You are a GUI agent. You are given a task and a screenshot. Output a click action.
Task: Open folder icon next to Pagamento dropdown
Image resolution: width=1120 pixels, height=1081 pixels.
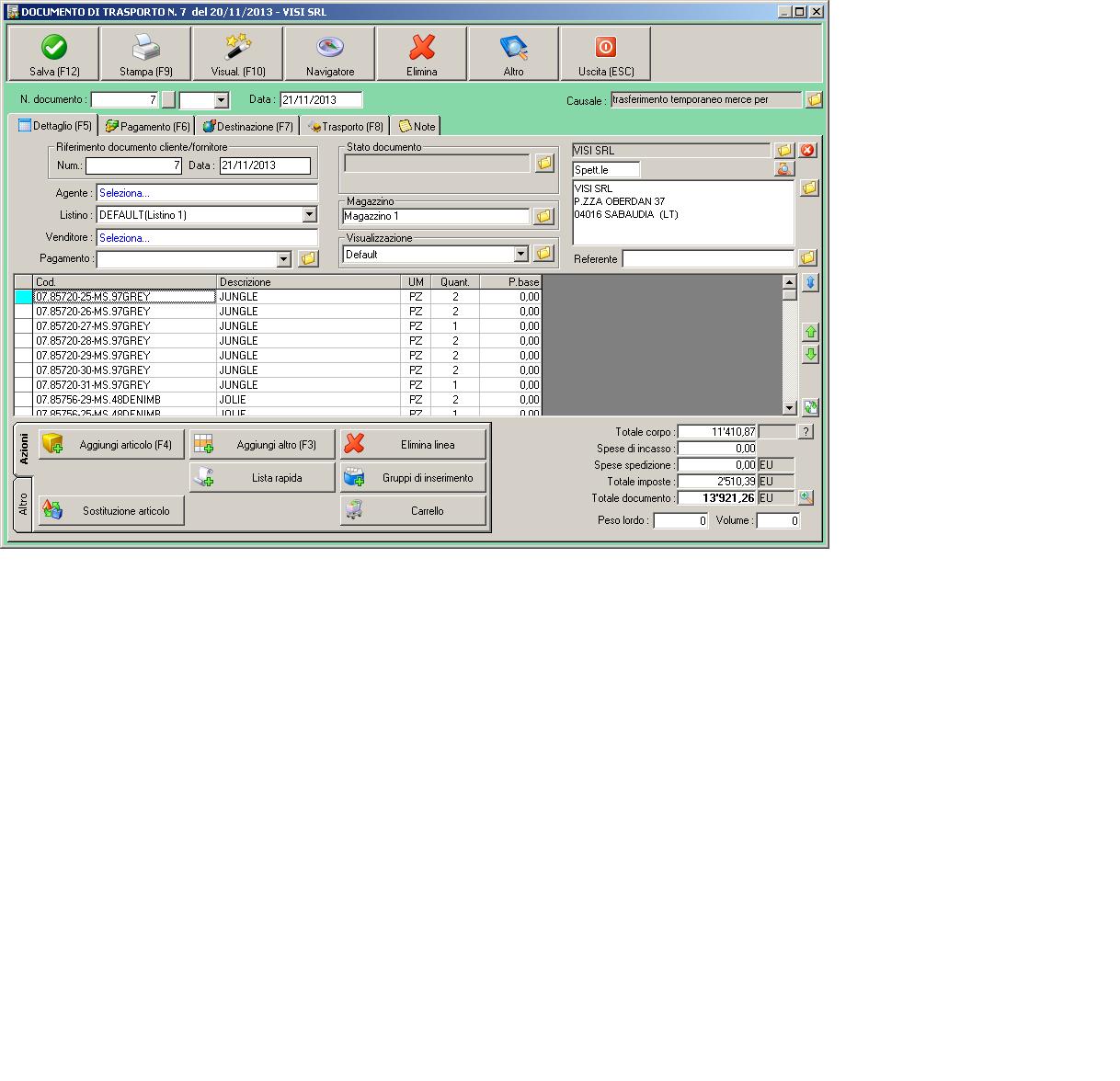[308, 259]
